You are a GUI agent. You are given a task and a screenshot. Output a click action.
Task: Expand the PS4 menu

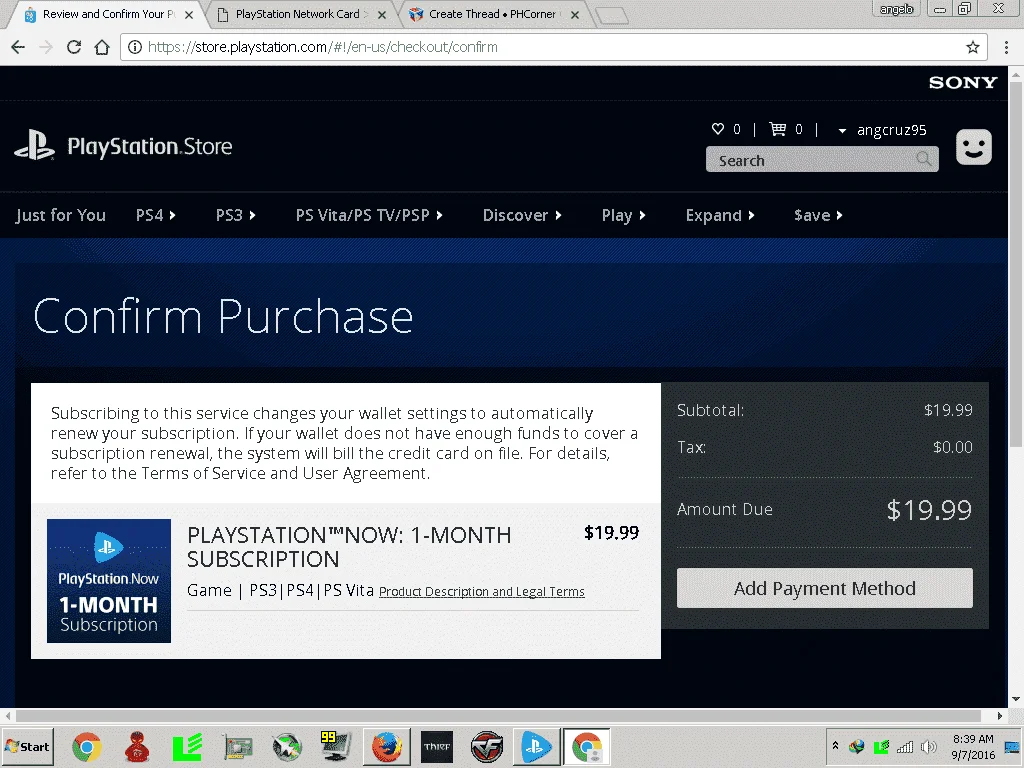(x=155, y=215)
